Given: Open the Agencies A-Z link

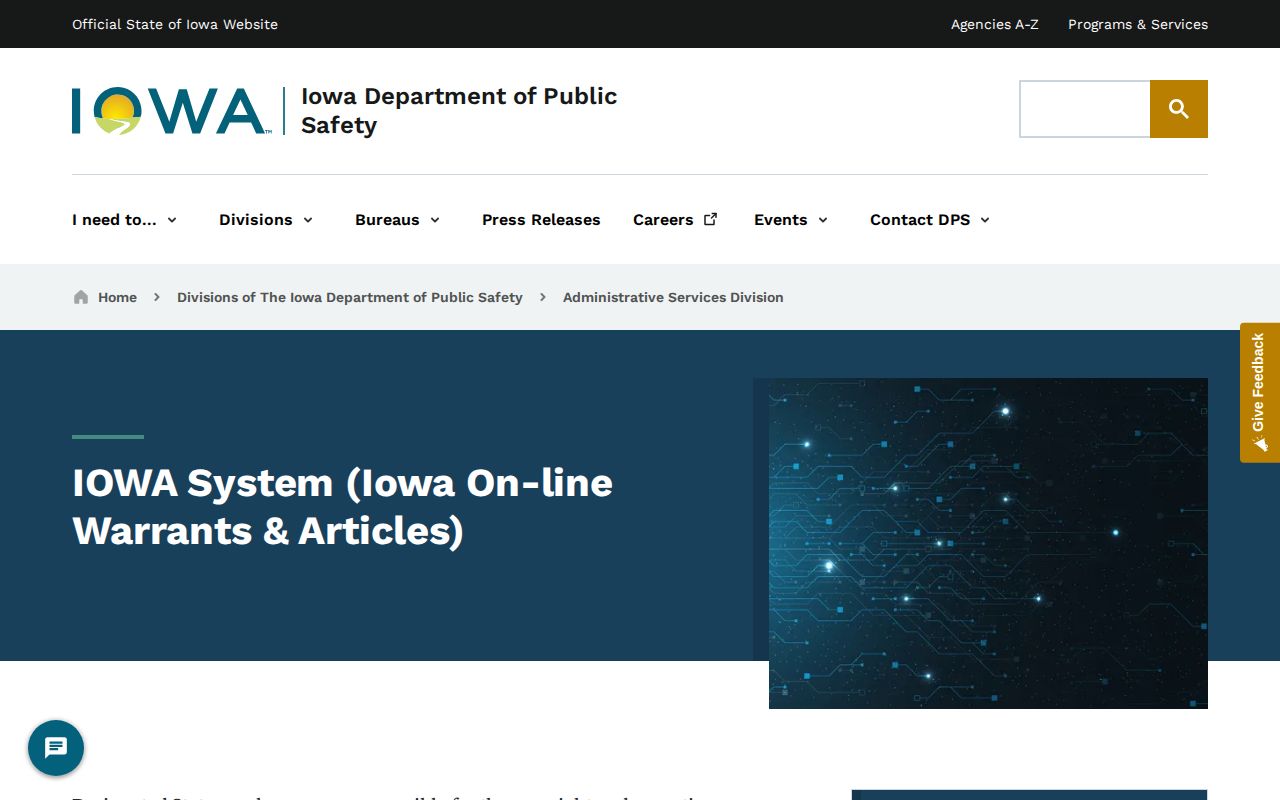Looking at the screenshot, I should tap(995, 24).
